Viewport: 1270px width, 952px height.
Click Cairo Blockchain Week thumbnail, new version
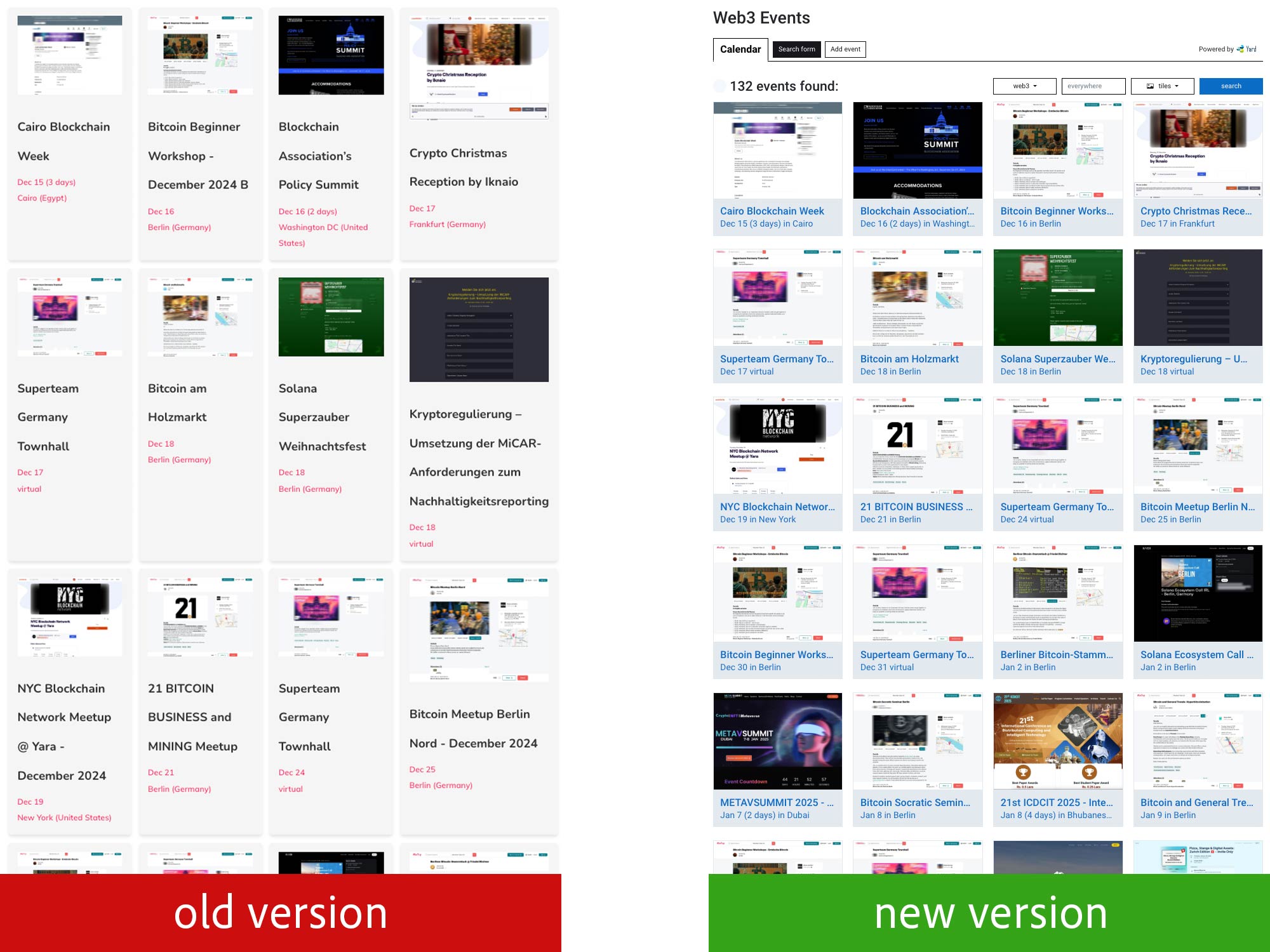coord(778,150)
